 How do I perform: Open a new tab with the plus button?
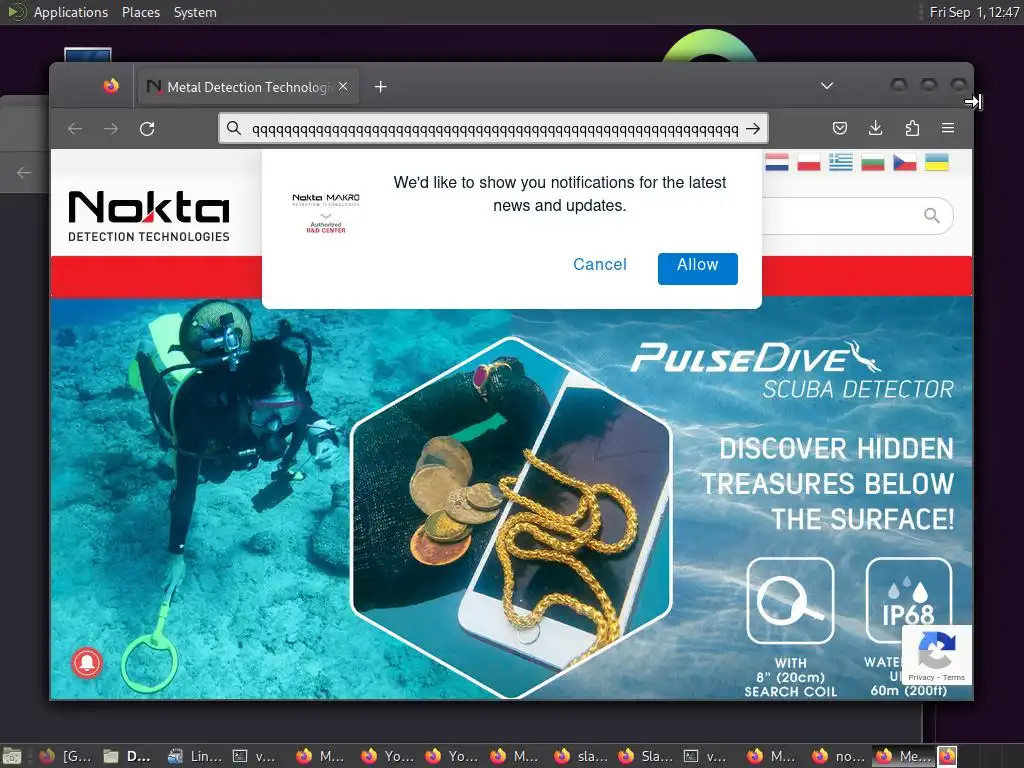point(381,87)
